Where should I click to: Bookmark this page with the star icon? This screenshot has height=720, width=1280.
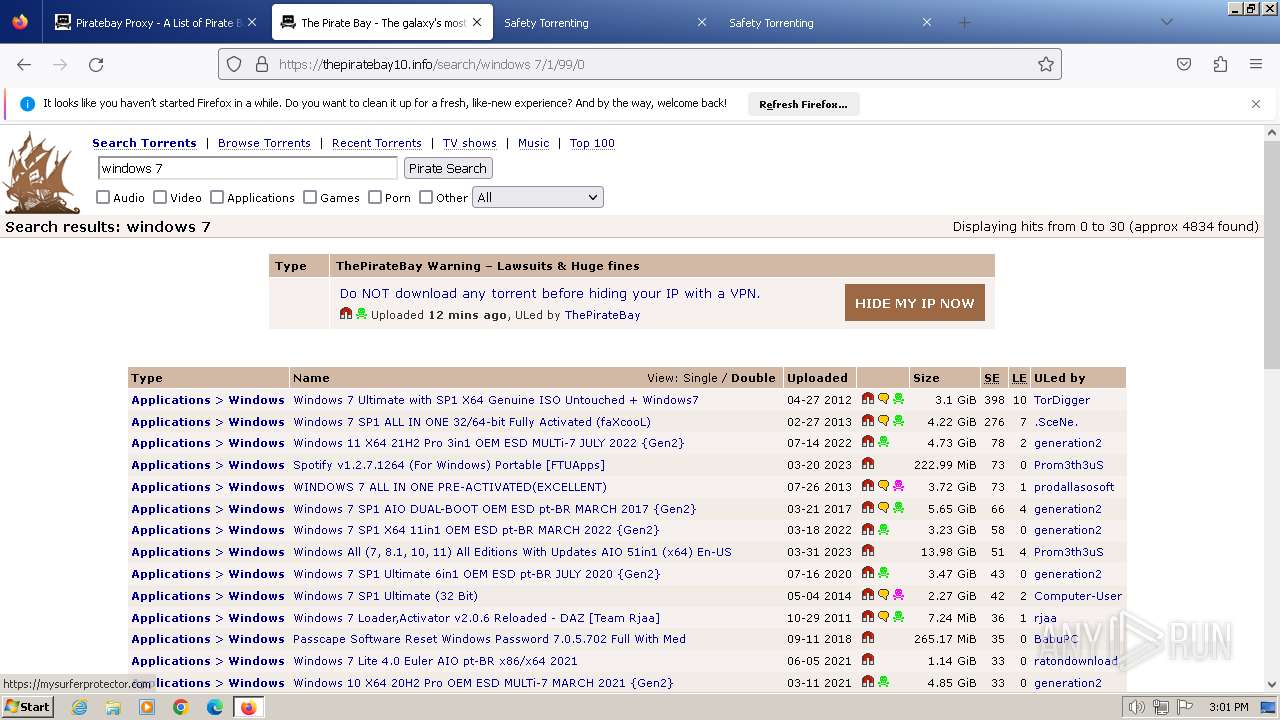click(1046, 64)
